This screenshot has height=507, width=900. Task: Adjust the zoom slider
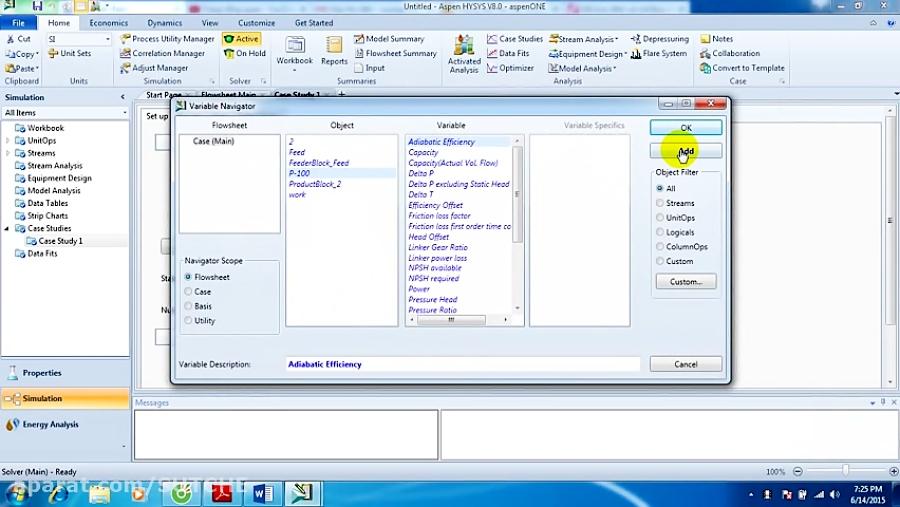pos(845,470)
